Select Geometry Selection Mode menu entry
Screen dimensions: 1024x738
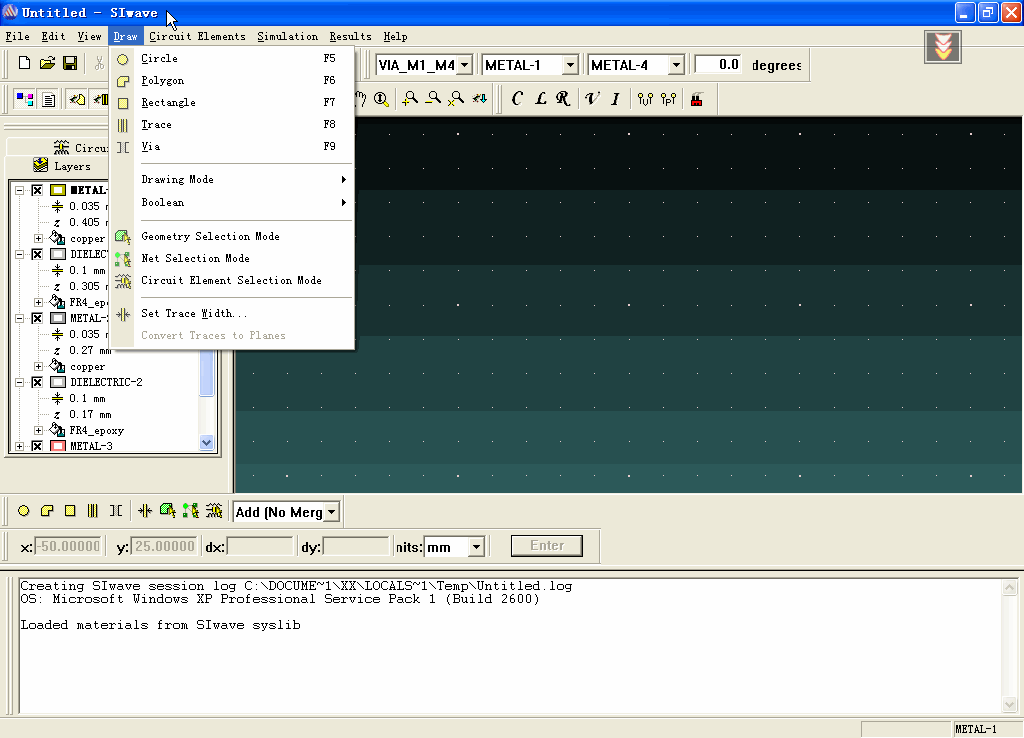pyautogui.click(x=232, y=236)
